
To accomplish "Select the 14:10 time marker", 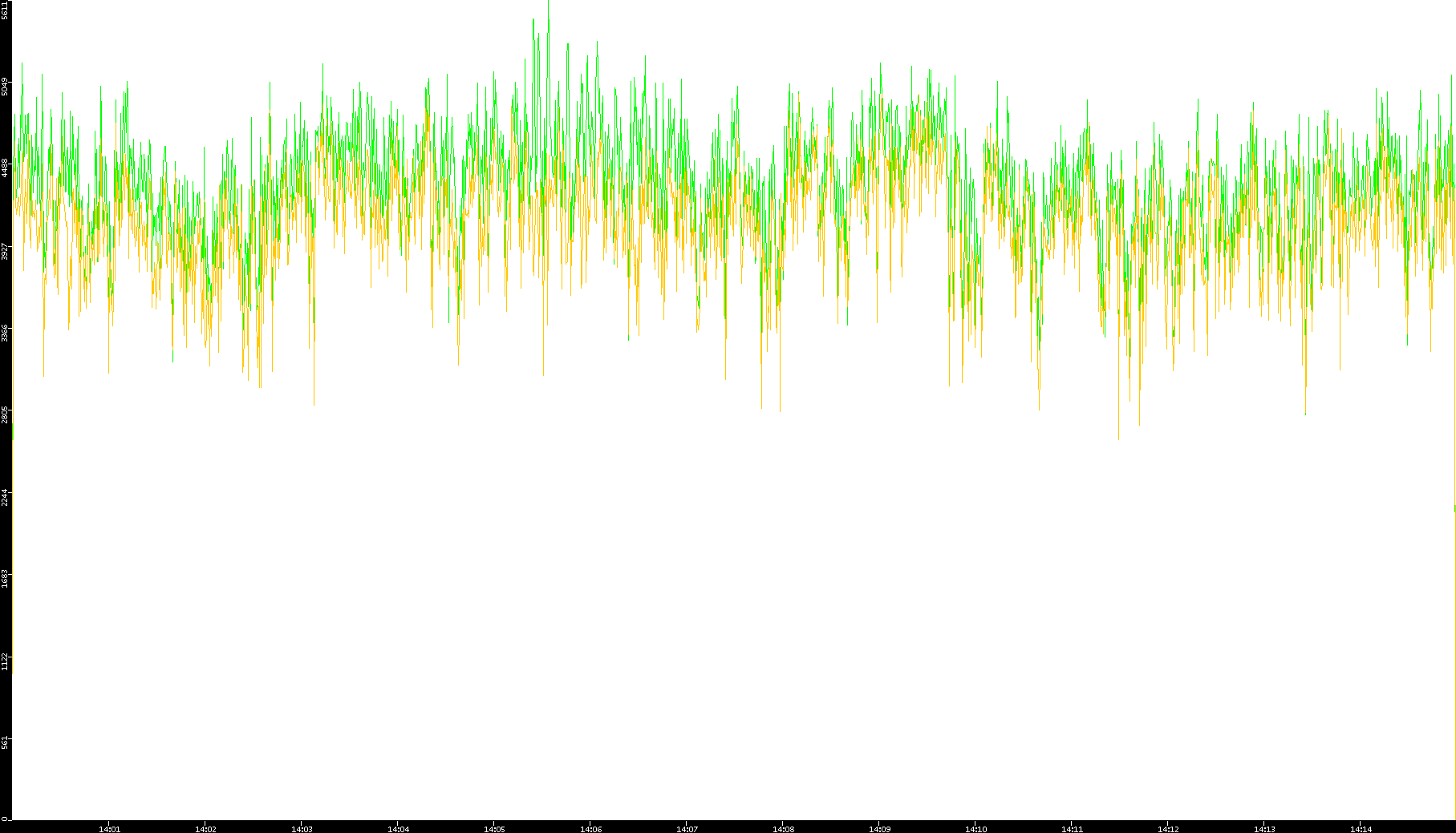I will click(975, 828).
